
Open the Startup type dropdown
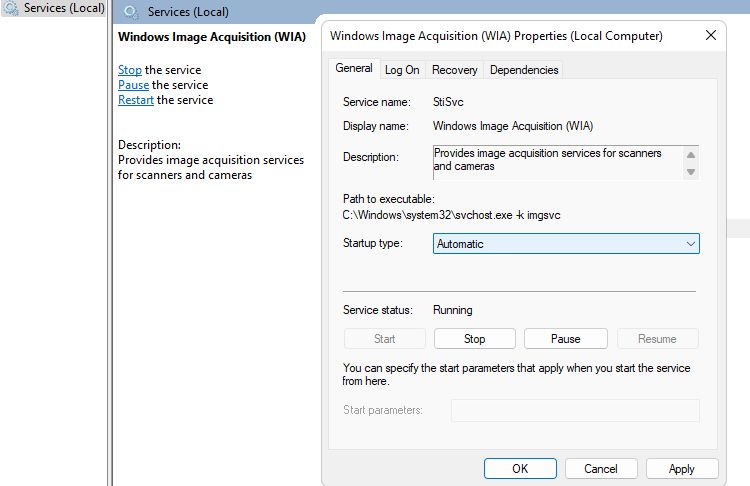[566, 243]
